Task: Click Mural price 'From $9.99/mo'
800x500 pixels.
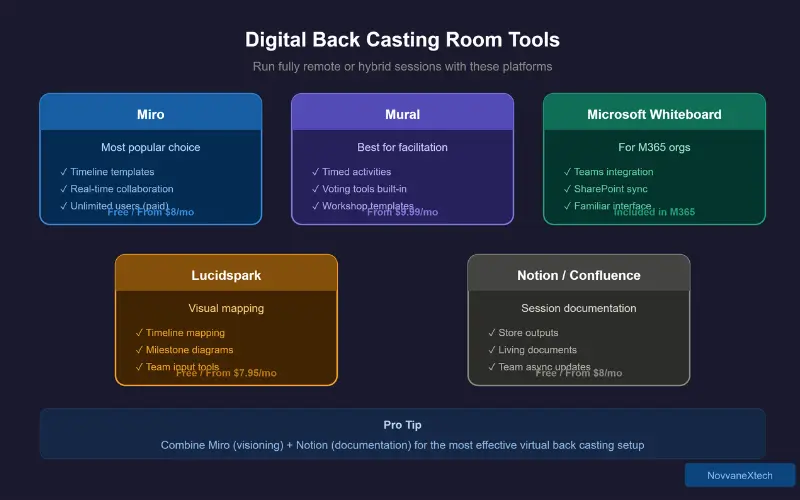Action: [x=403, y=212]
